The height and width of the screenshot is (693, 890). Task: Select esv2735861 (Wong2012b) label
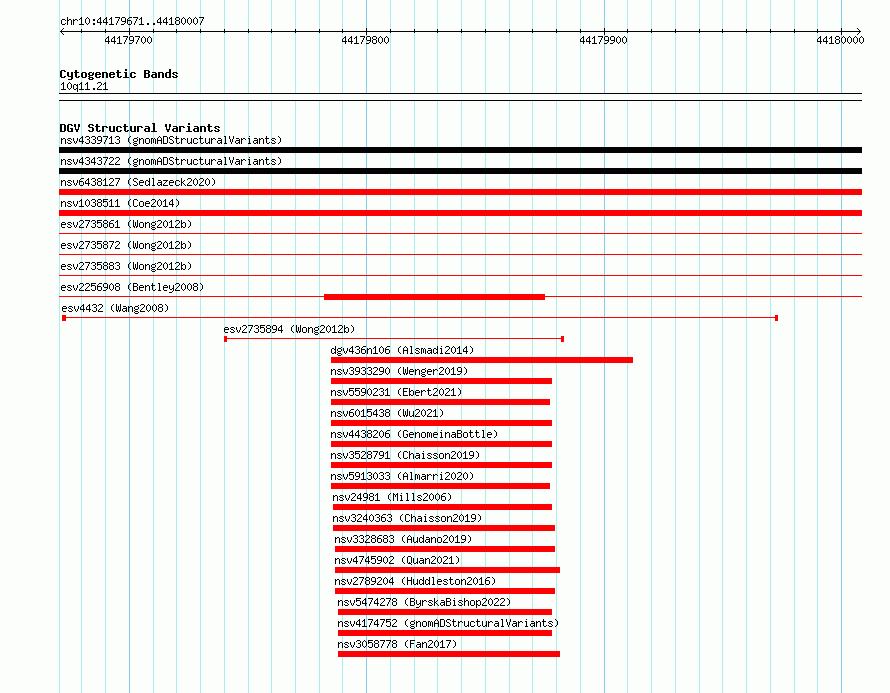[x=126, y=224]
